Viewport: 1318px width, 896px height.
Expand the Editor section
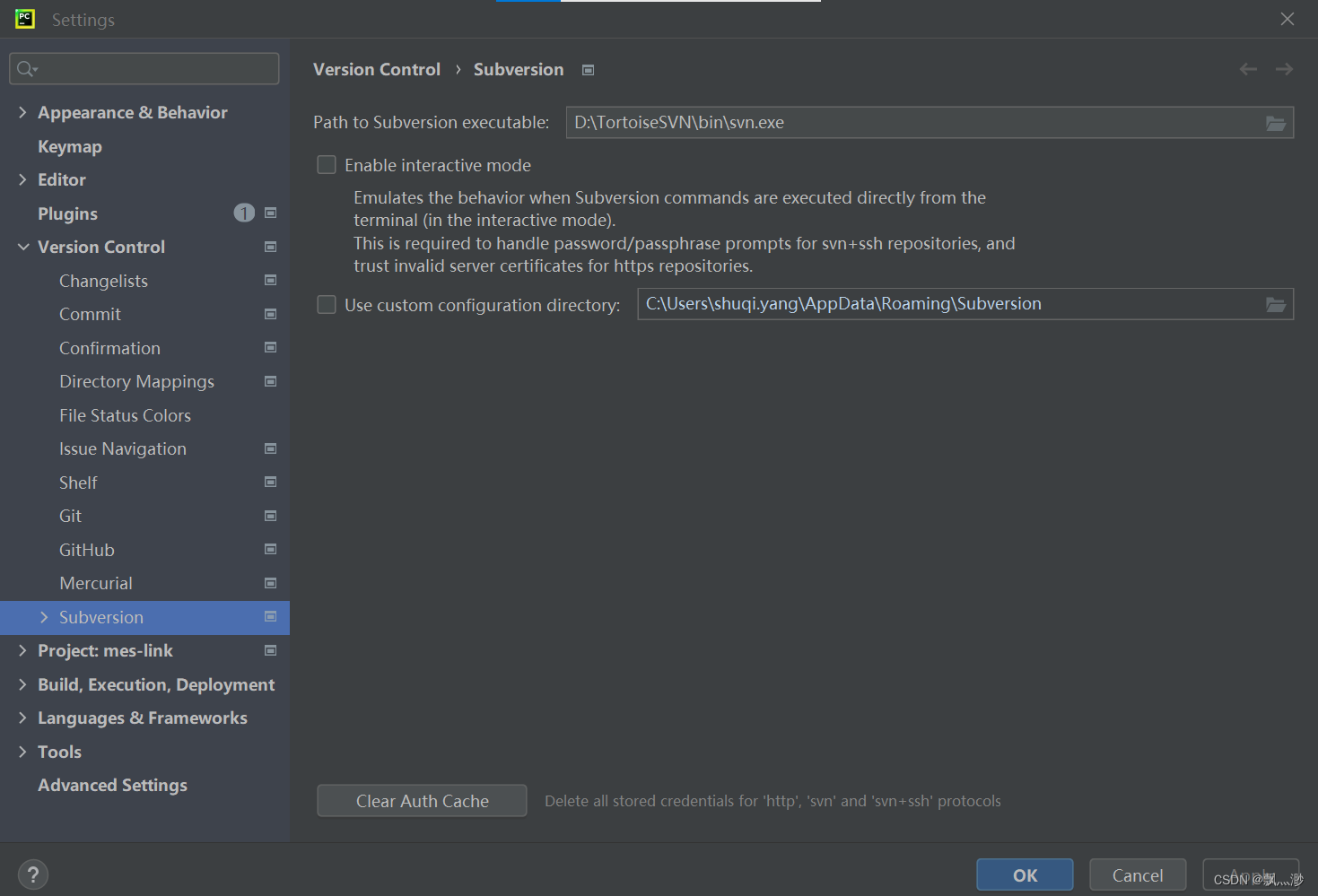(x=22, y=179)
